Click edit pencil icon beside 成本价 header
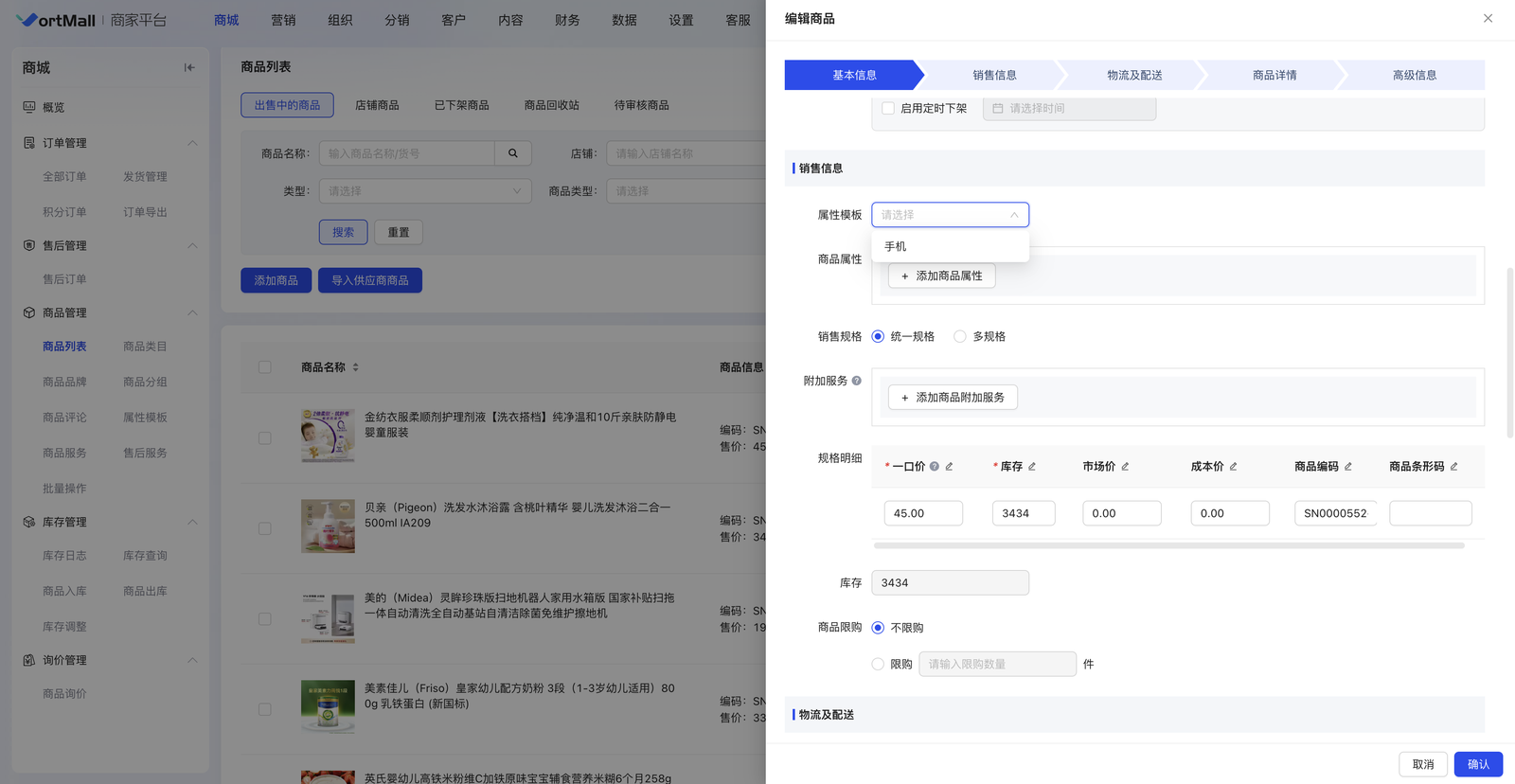 click(1233, 467)
